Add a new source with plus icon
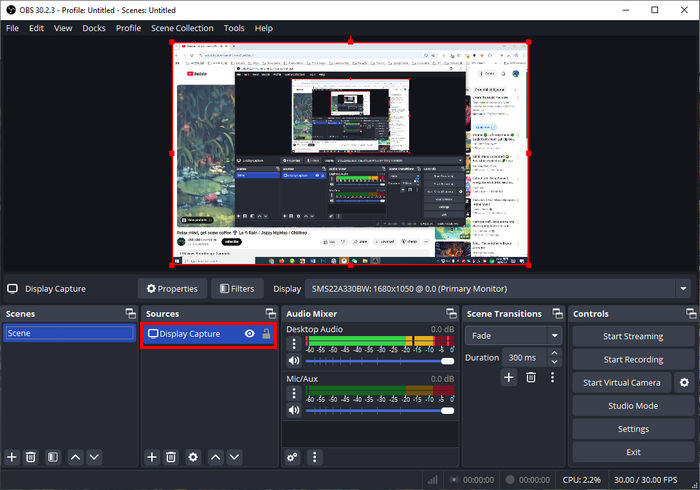700x490 pixels. [x=152, y=457]
